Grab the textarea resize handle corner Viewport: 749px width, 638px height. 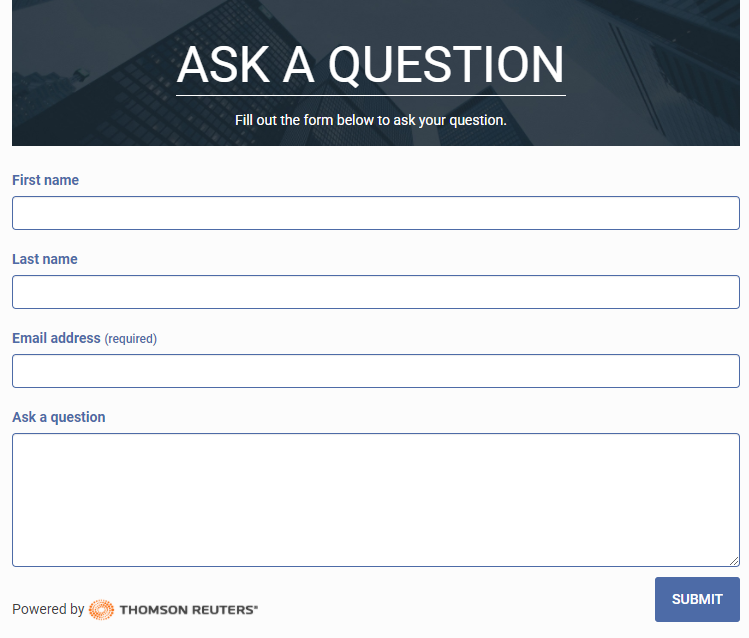tap(734, 561)
